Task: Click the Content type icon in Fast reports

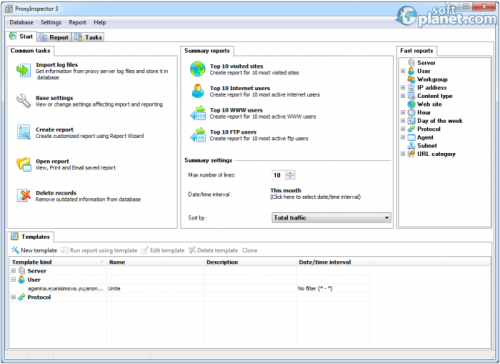Action: point(411,96)
